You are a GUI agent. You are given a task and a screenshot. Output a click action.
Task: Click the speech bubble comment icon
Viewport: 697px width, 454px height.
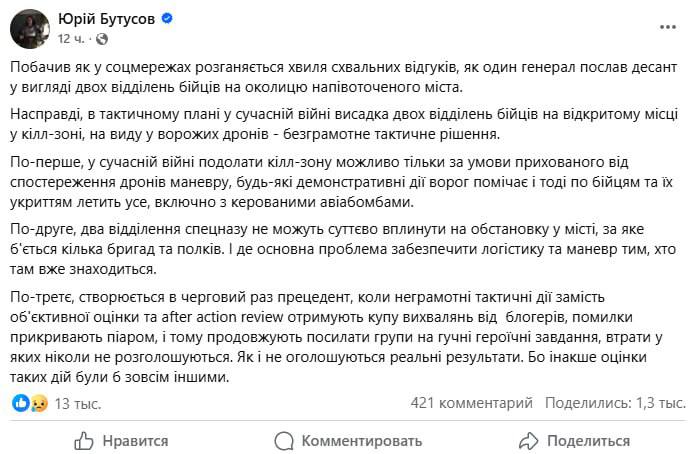point(285,440)
